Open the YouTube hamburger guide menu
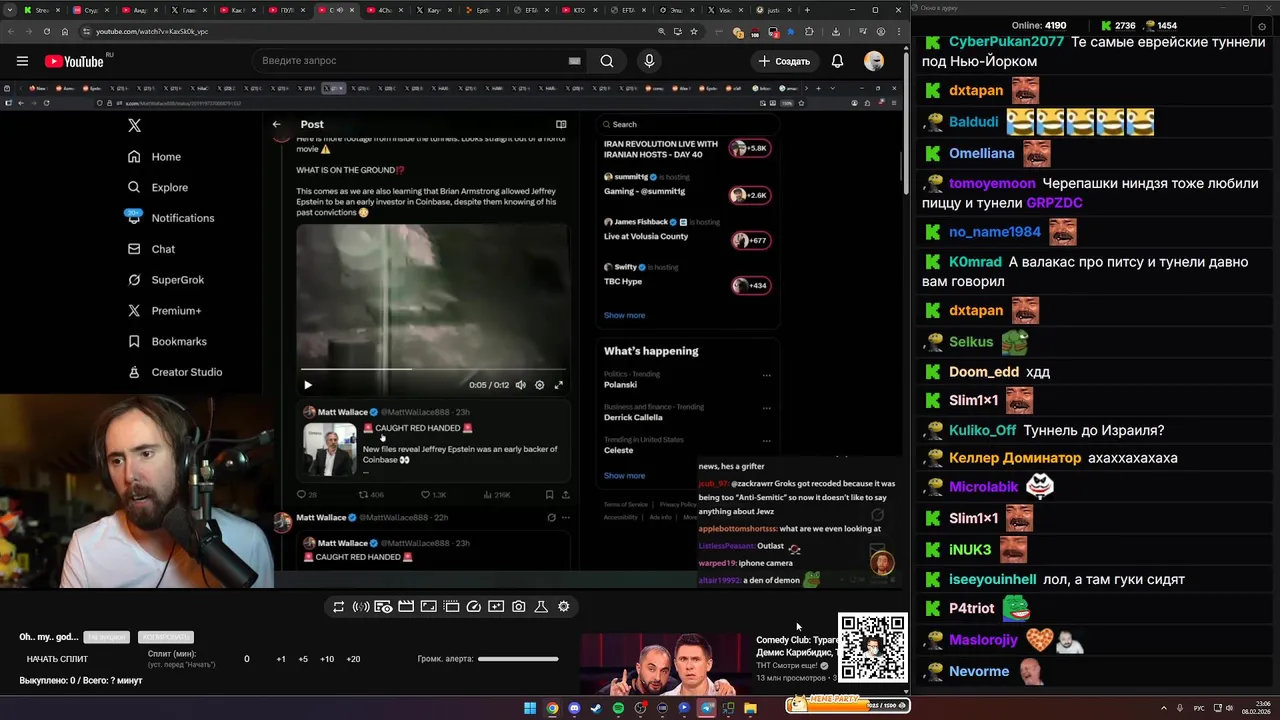The height and width of the screenshot is (720, 1280). click(x=22, y=61)
